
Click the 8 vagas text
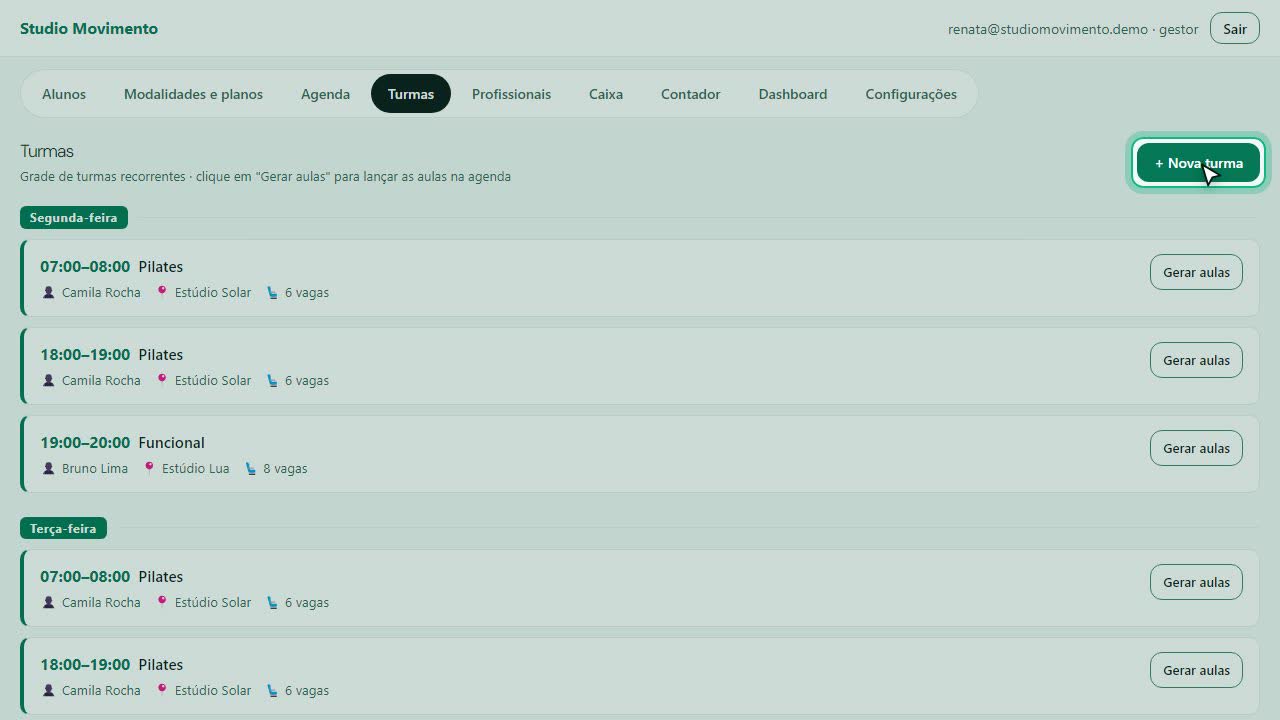click(x=285, y=469)
